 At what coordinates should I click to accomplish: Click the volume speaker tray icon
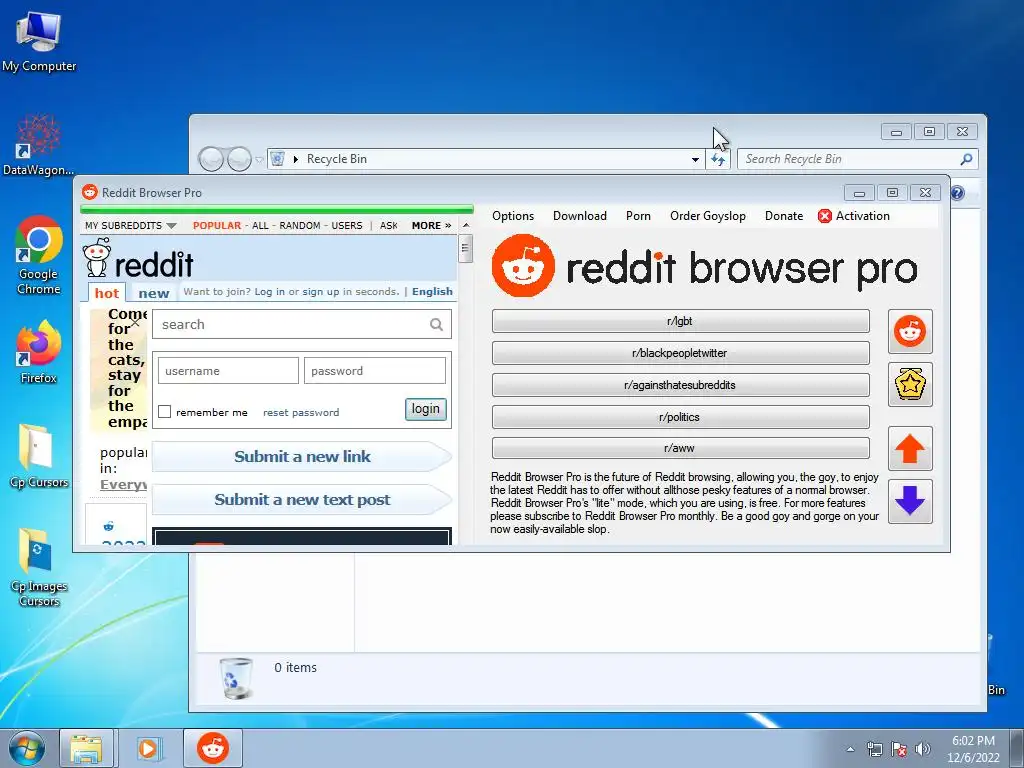pos(923,749)
